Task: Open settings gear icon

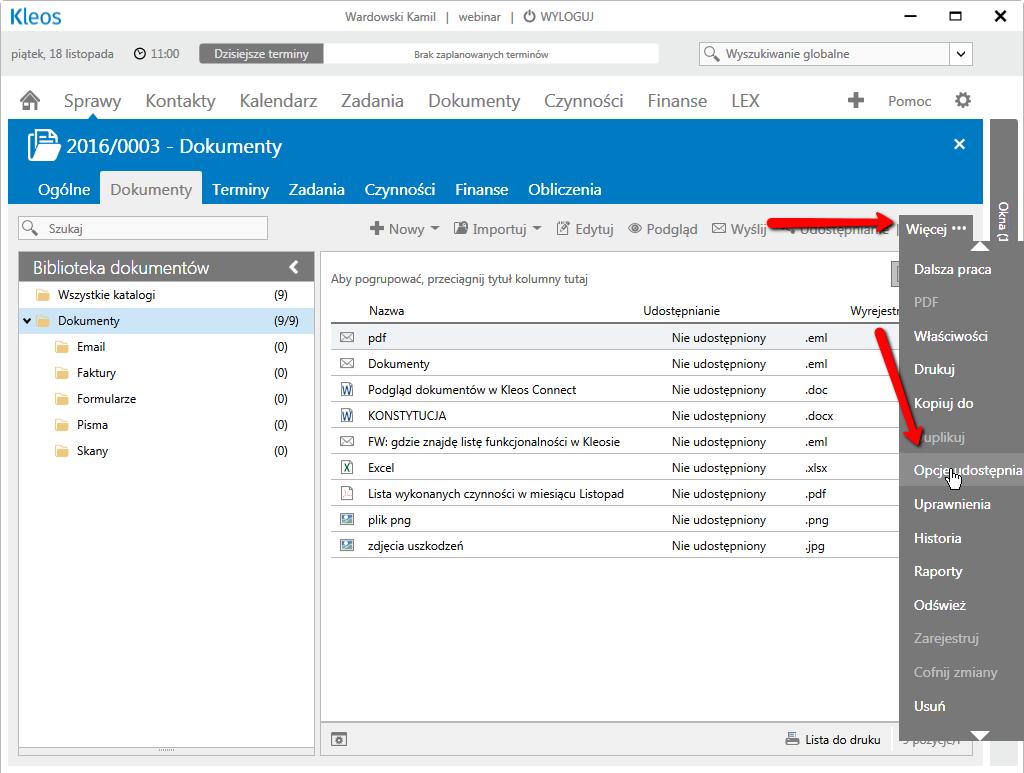Action: [x=963, y=100]
